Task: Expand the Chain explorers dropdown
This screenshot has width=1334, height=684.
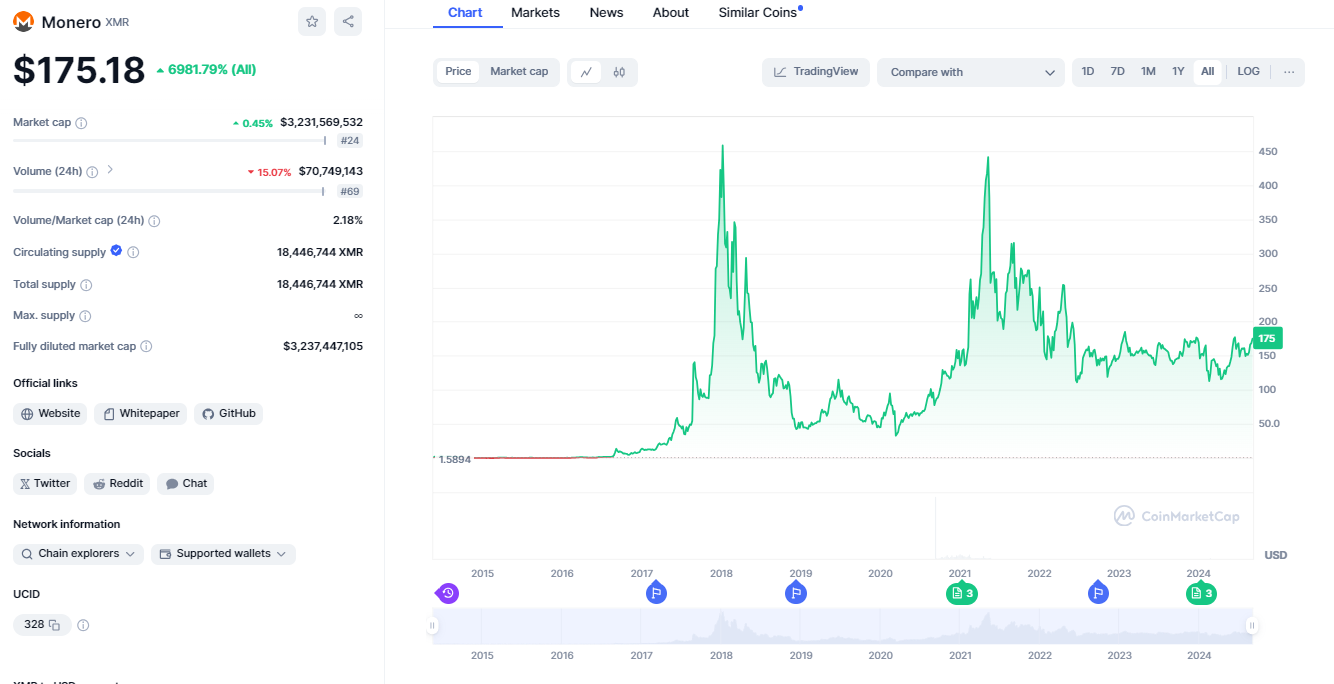Action: click(x=78, y=554)
